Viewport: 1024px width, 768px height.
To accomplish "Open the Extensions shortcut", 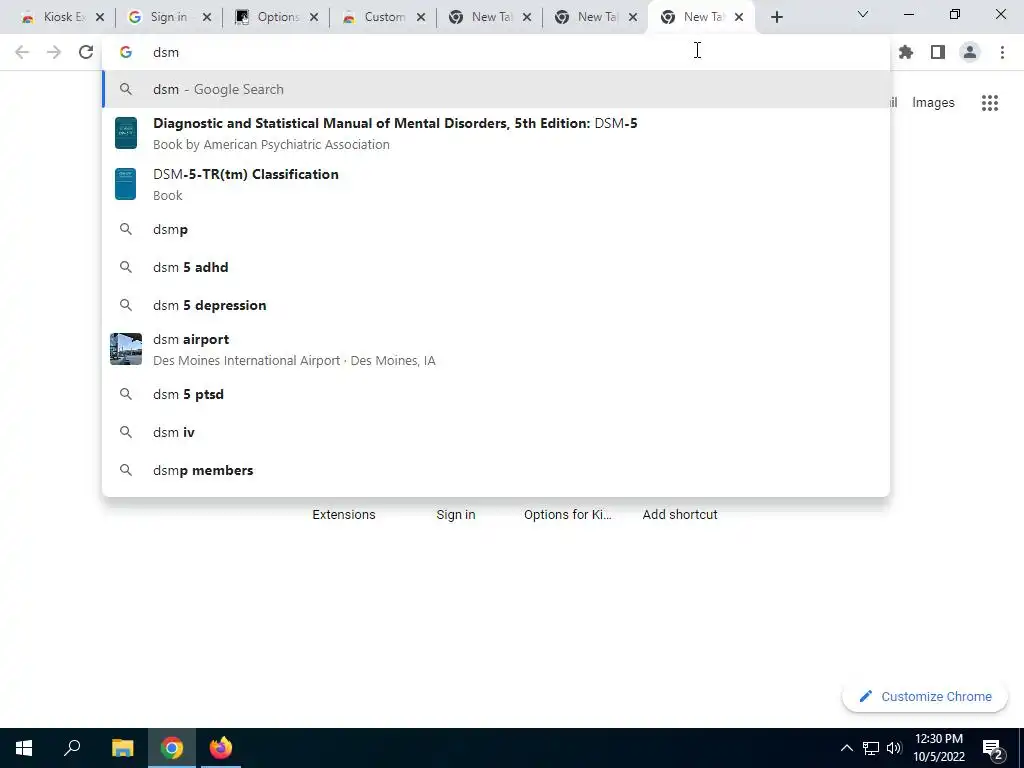I will pos(344,515).
